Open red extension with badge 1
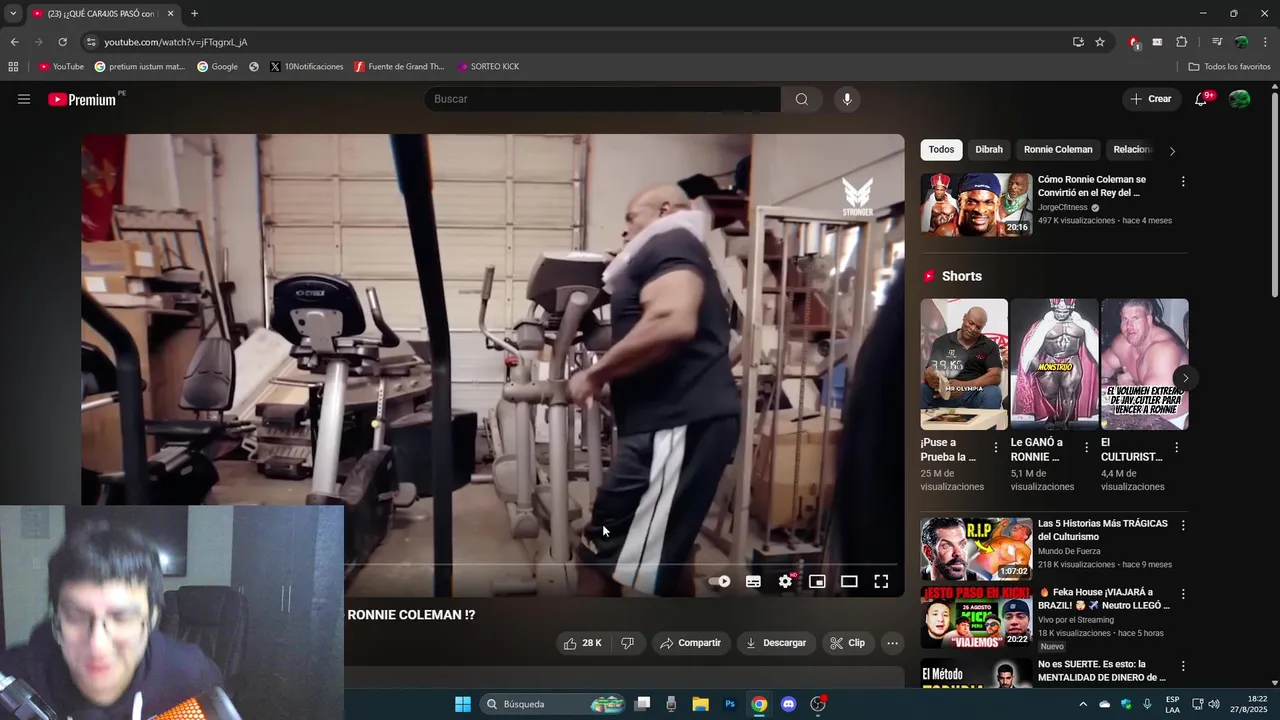This screenshot has height=720, width=1280. 1134,42
